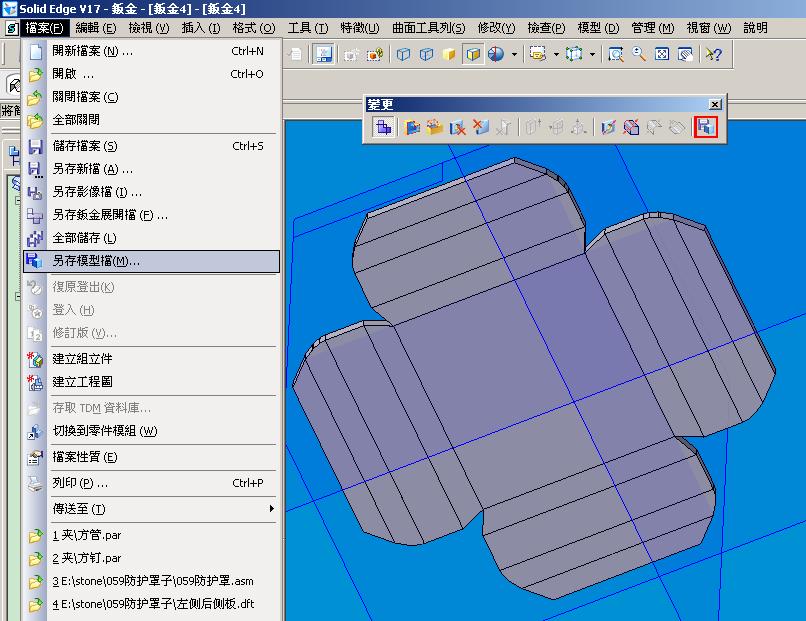
Task: Open the 說明 menu
Action: click(x=756, y=28)
